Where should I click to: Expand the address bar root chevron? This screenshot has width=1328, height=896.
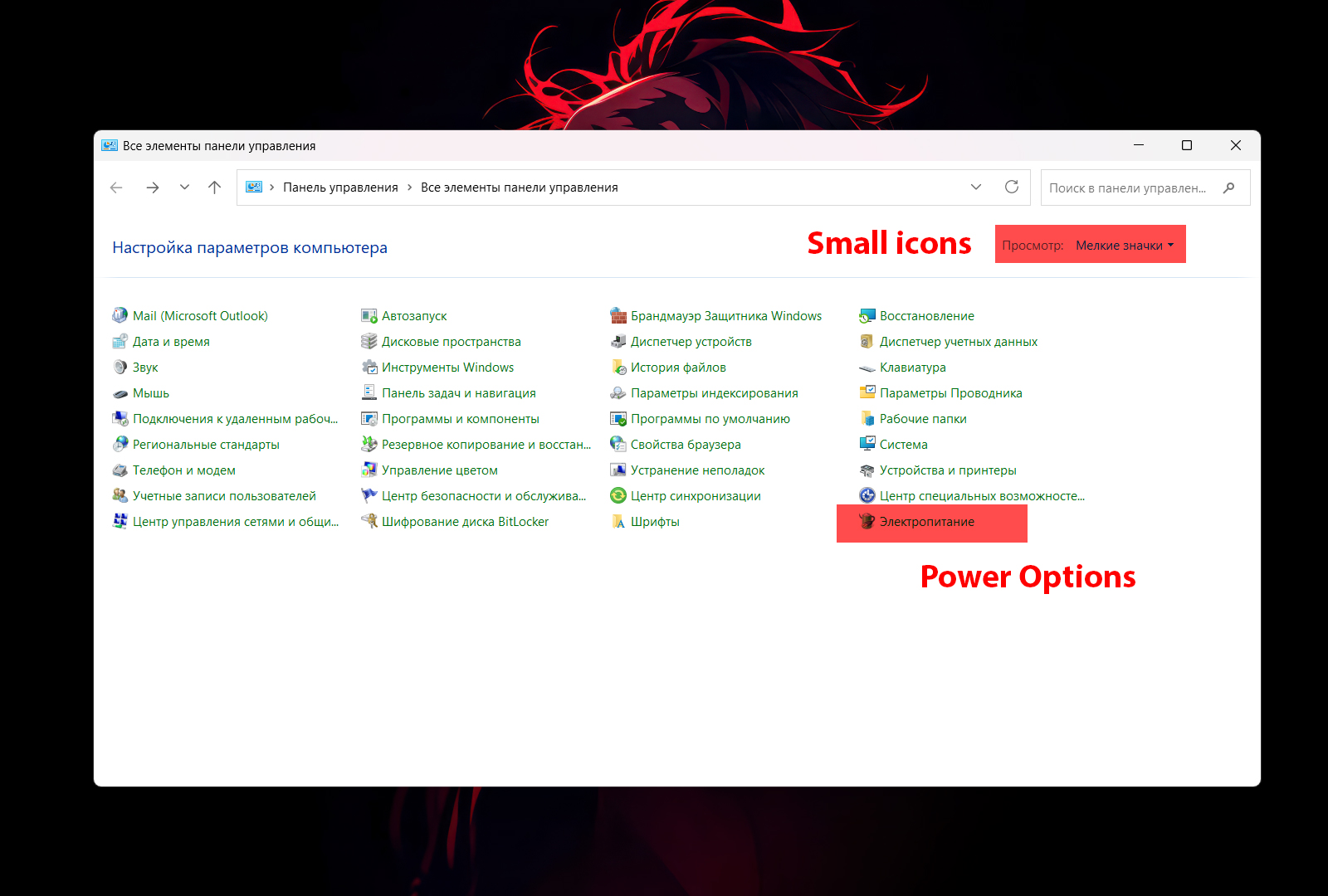point(271,187)
